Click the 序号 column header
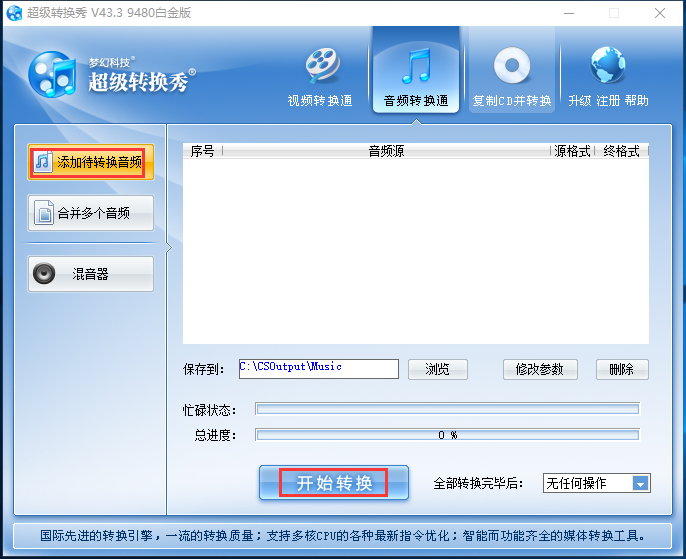 pyautogui.click(x=203, y=151)
